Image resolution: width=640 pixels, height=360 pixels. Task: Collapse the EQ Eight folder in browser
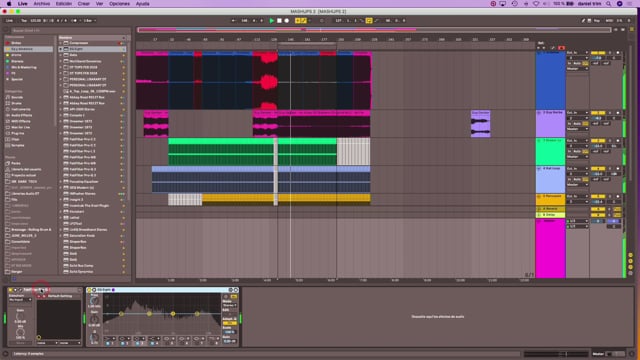click(x=61, y=49)
